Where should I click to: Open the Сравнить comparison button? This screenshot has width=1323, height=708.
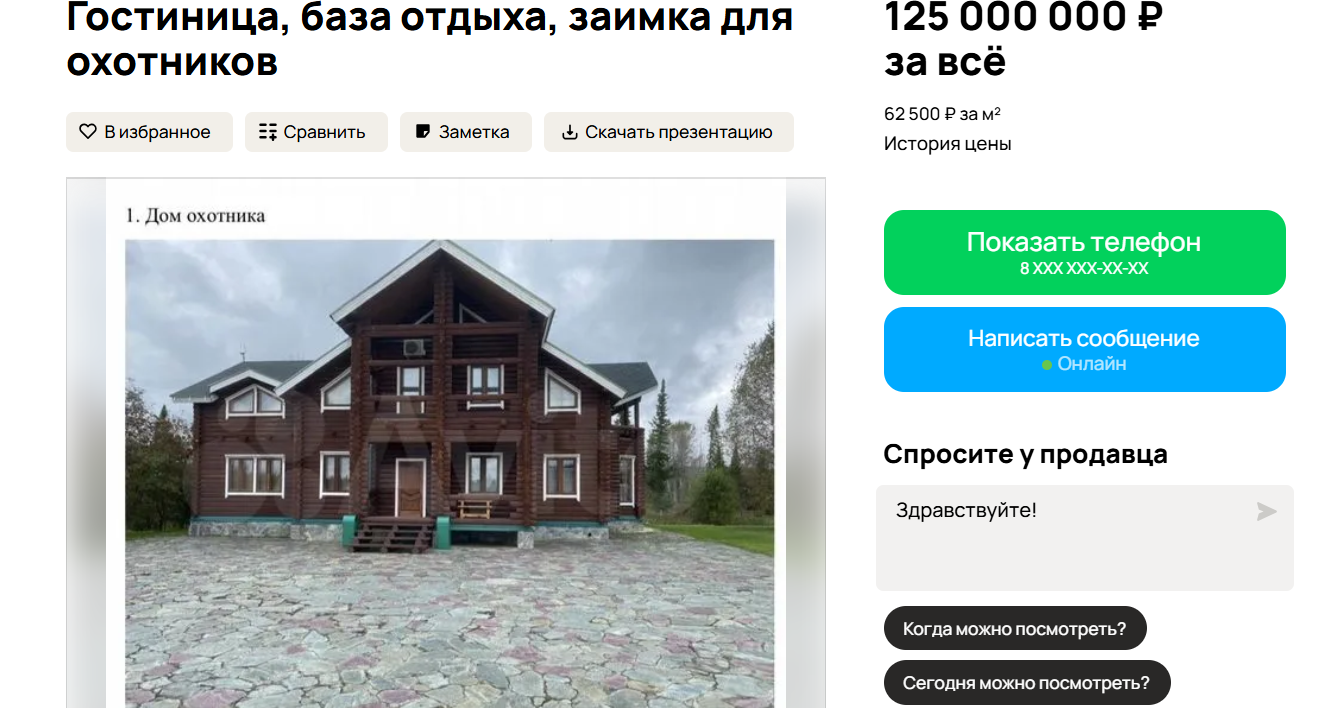coord(316,132)
